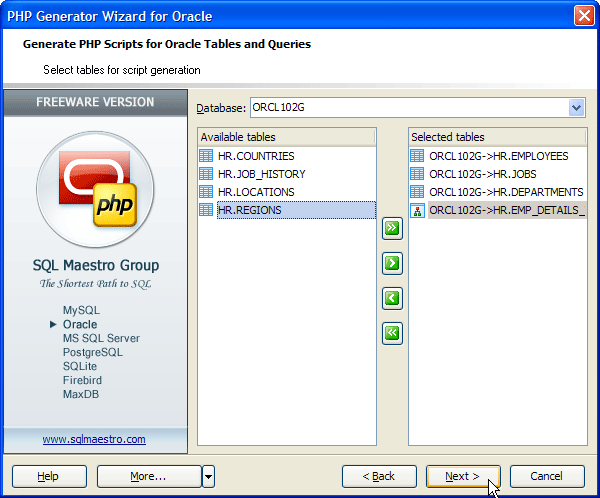600x498 pixels.
Task: Click MaxDB in the product list
Action: tap(81, 394)
